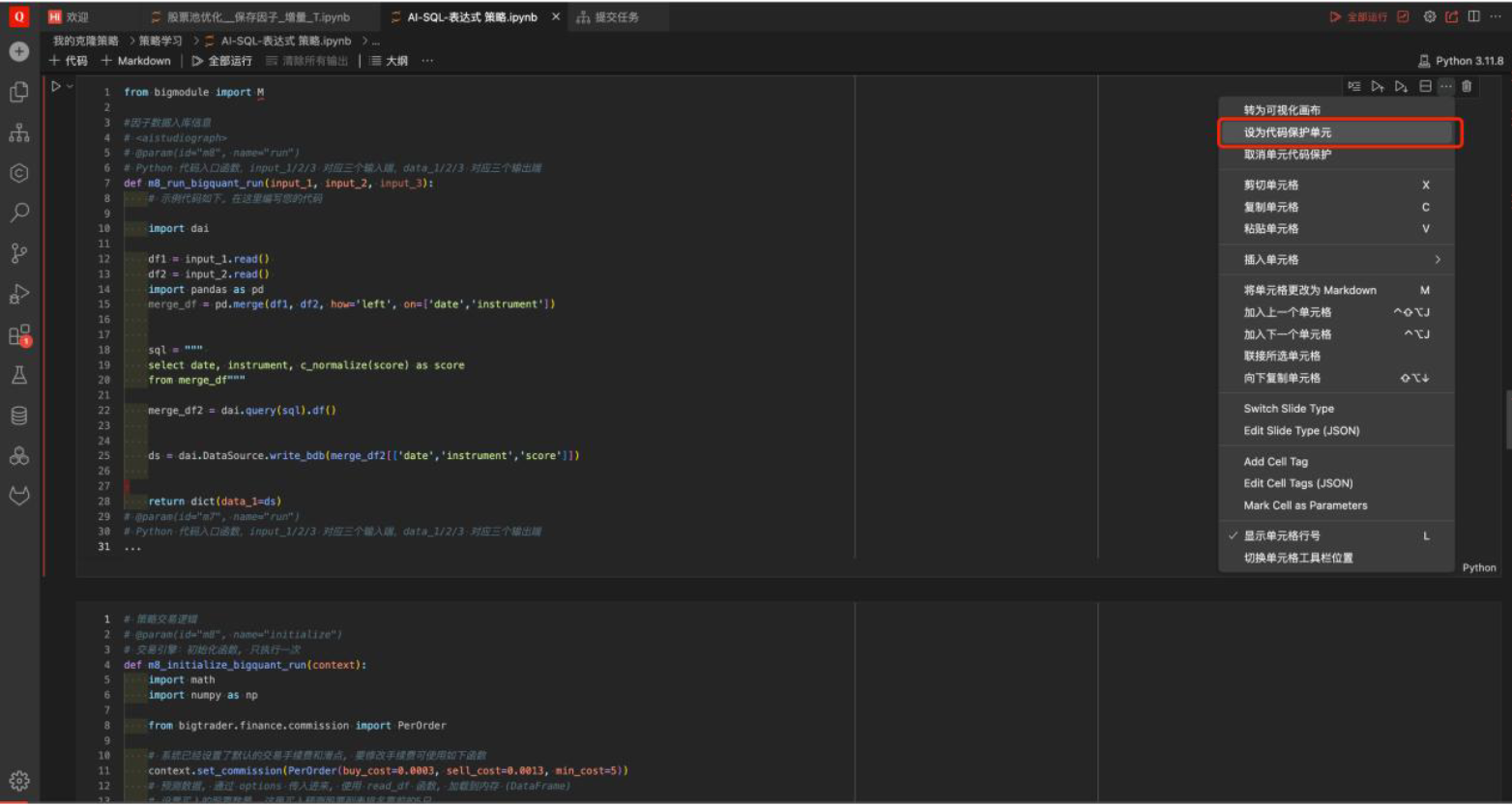1512x805 pixels.
Task: Open the Python 3.11.8 kernel selector
Action: point(1461,61)
